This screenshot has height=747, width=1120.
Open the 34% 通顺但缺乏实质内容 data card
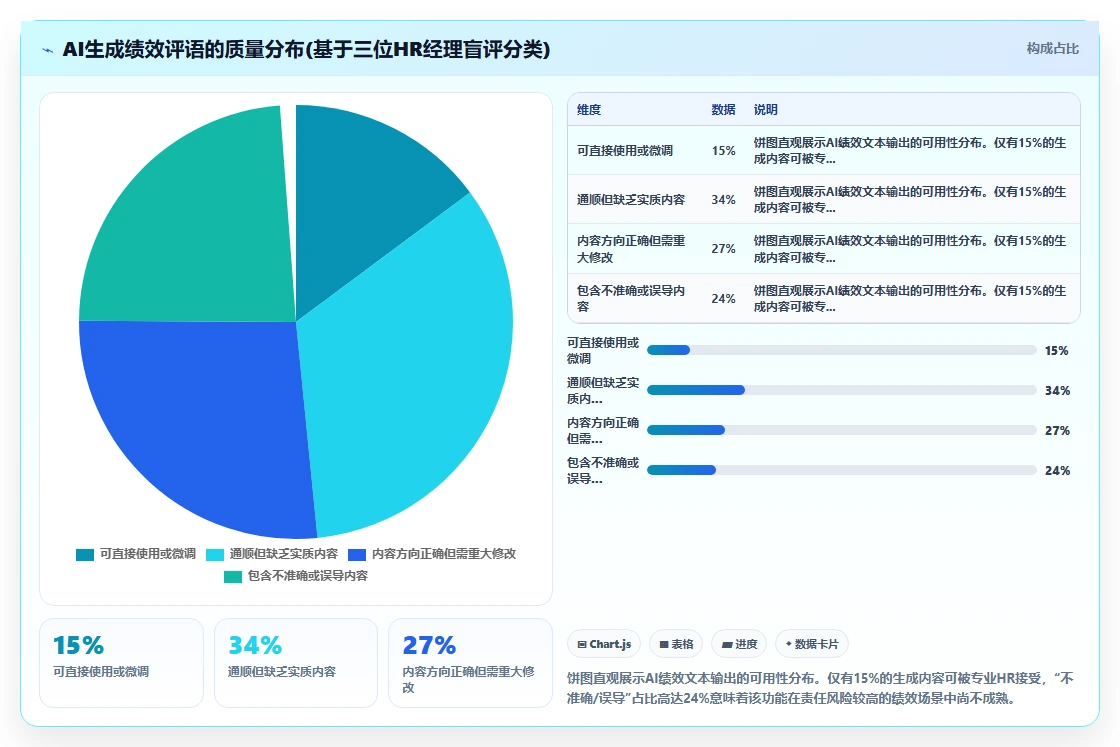point(296,663)
